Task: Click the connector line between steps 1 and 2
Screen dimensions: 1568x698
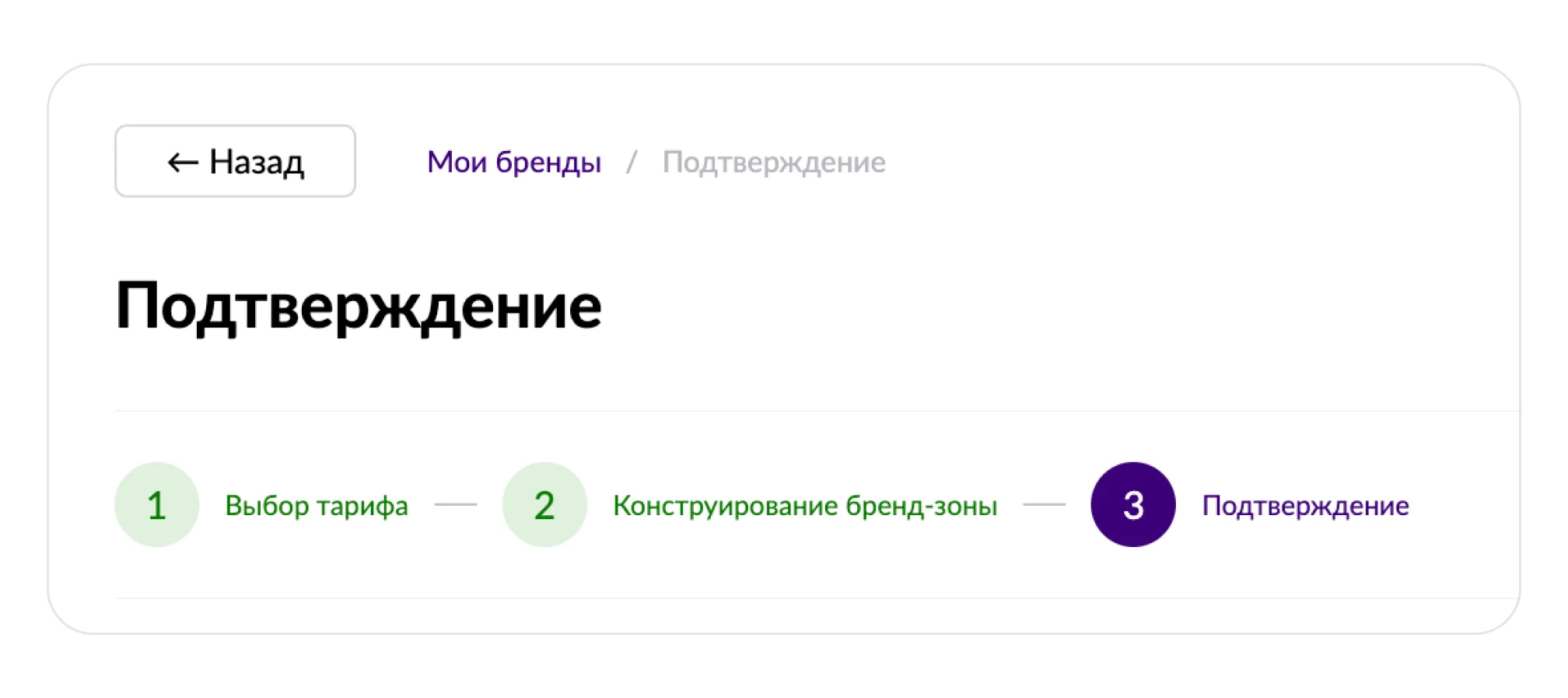Action: pyautogui.click(x=455, y=505)
